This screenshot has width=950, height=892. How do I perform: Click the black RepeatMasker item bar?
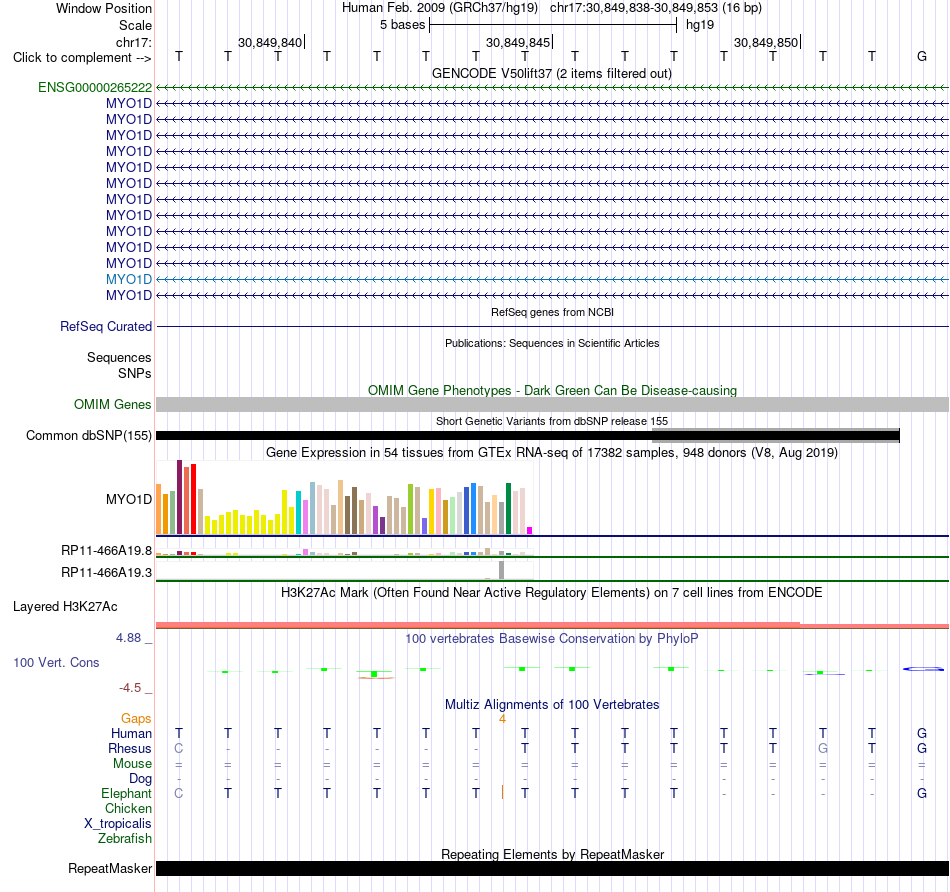(x=552, y=868)
